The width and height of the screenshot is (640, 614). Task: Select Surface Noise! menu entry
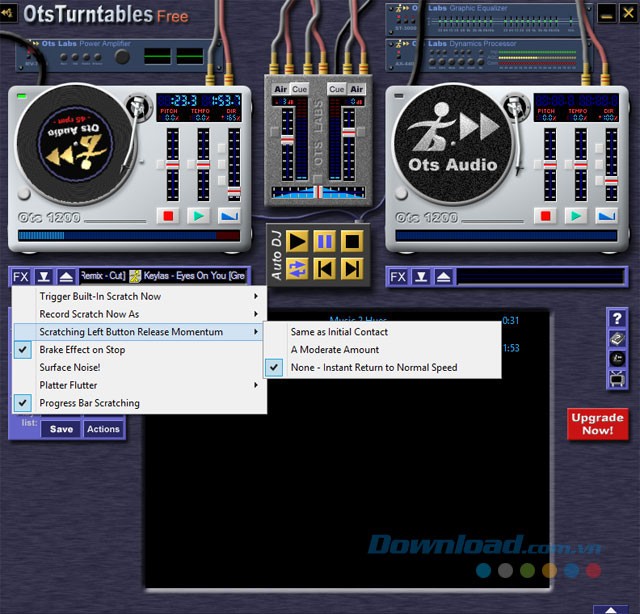[x=69, y=367]
